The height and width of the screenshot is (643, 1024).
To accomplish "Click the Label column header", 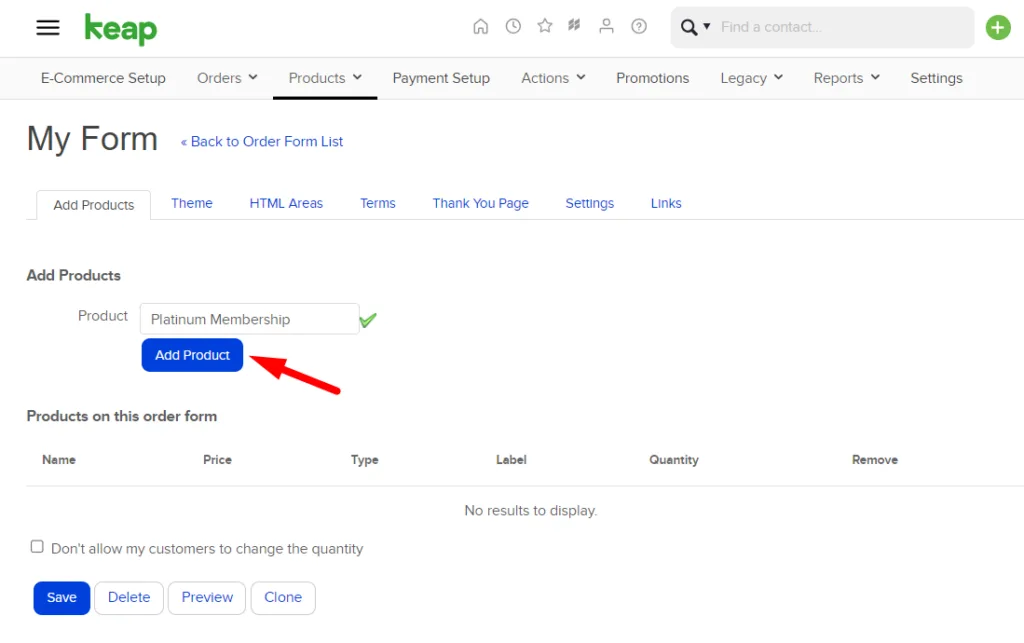I will (x=511, y=460).
